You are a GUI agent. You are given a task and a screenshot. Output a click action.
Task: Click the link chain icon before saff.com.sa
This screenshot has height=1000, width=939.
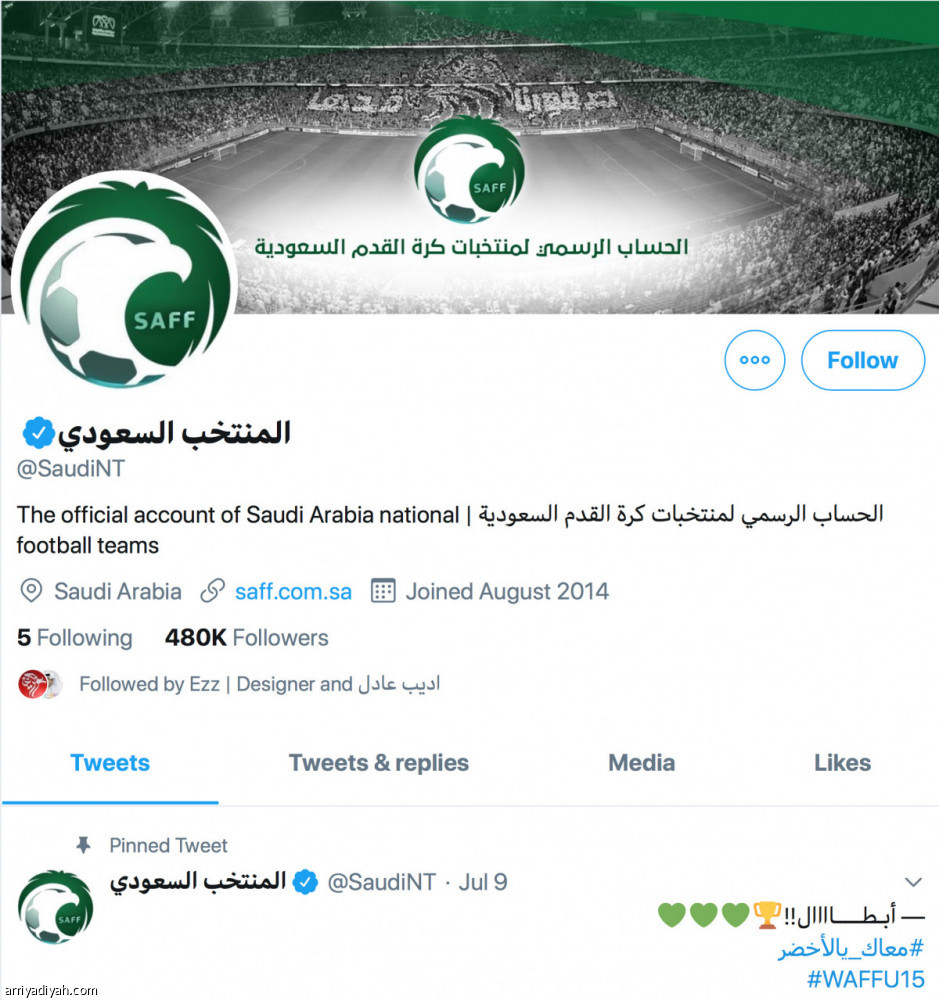pos(212,591)
